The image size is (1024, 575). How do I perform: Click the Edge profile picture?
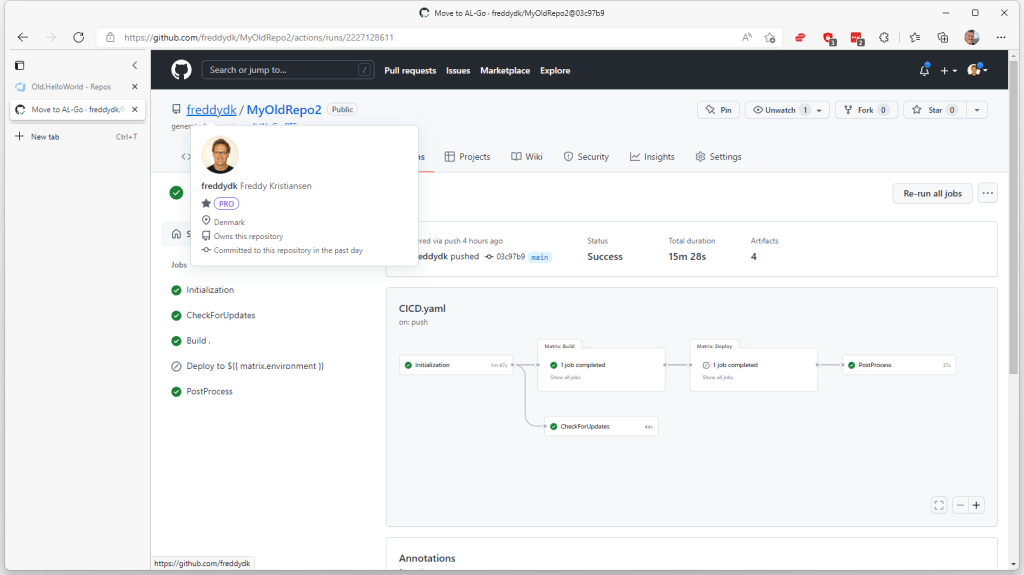pyautogui.click(x=972, y=37)
